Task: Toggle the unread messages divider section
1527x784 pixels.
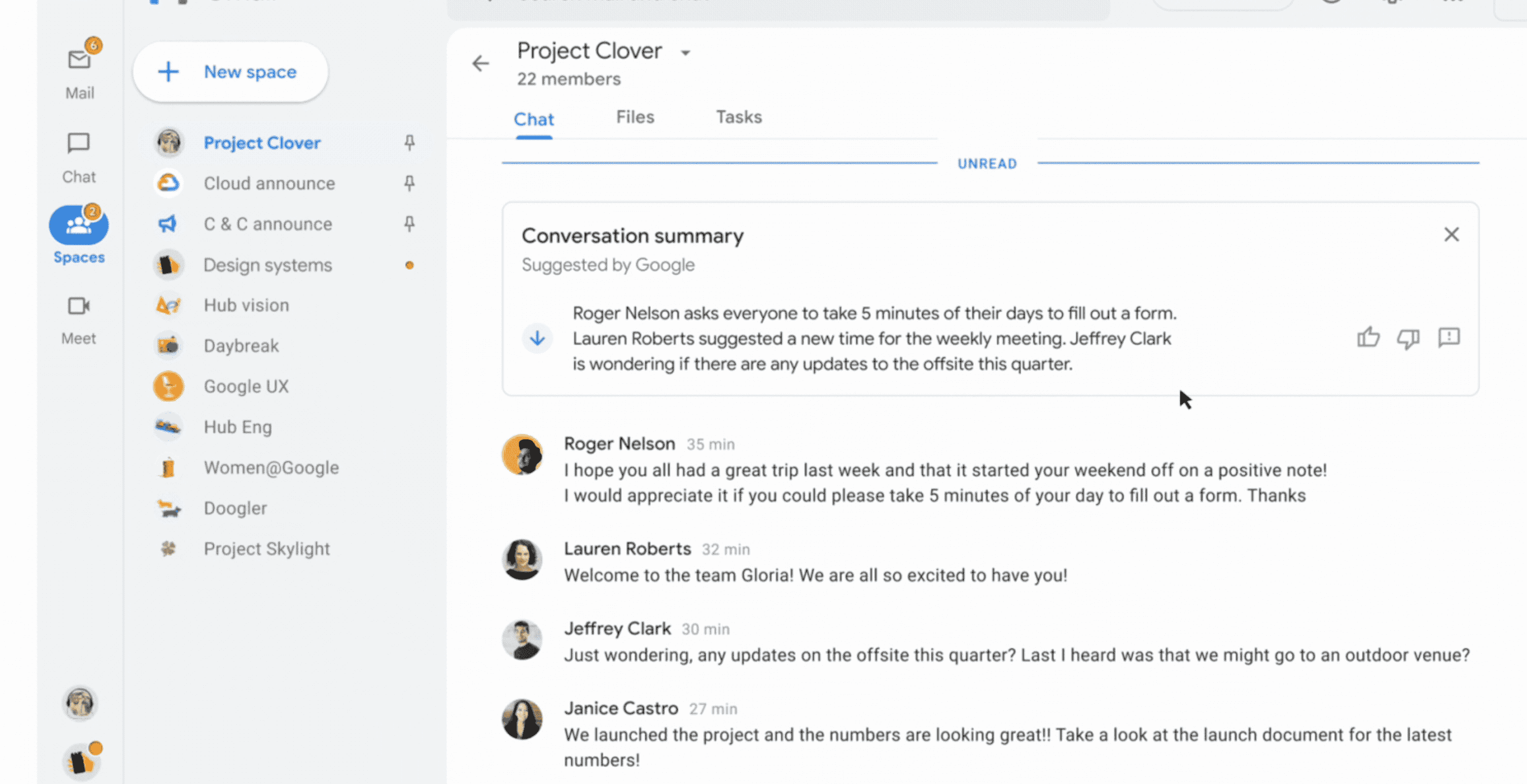Action: tap(987, 163)
